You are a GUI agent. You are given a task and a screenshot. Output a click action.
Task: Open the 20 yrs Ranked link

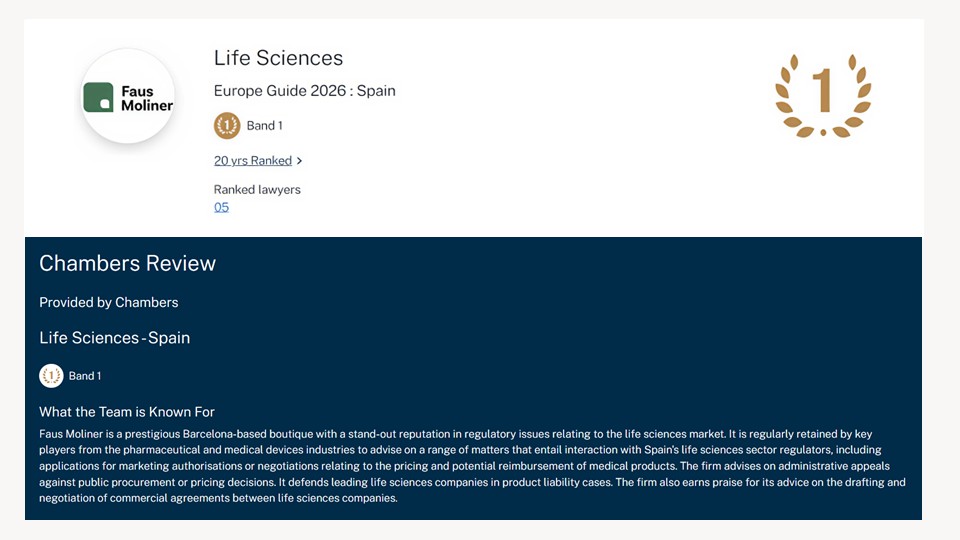(253, 160)
